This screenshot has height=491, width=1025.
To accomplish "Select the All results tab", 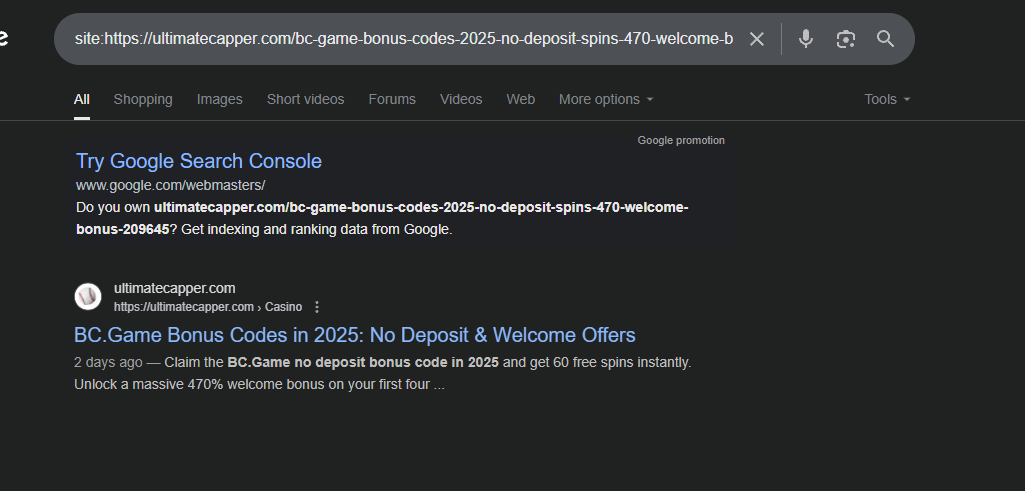I will click(82, 99).
